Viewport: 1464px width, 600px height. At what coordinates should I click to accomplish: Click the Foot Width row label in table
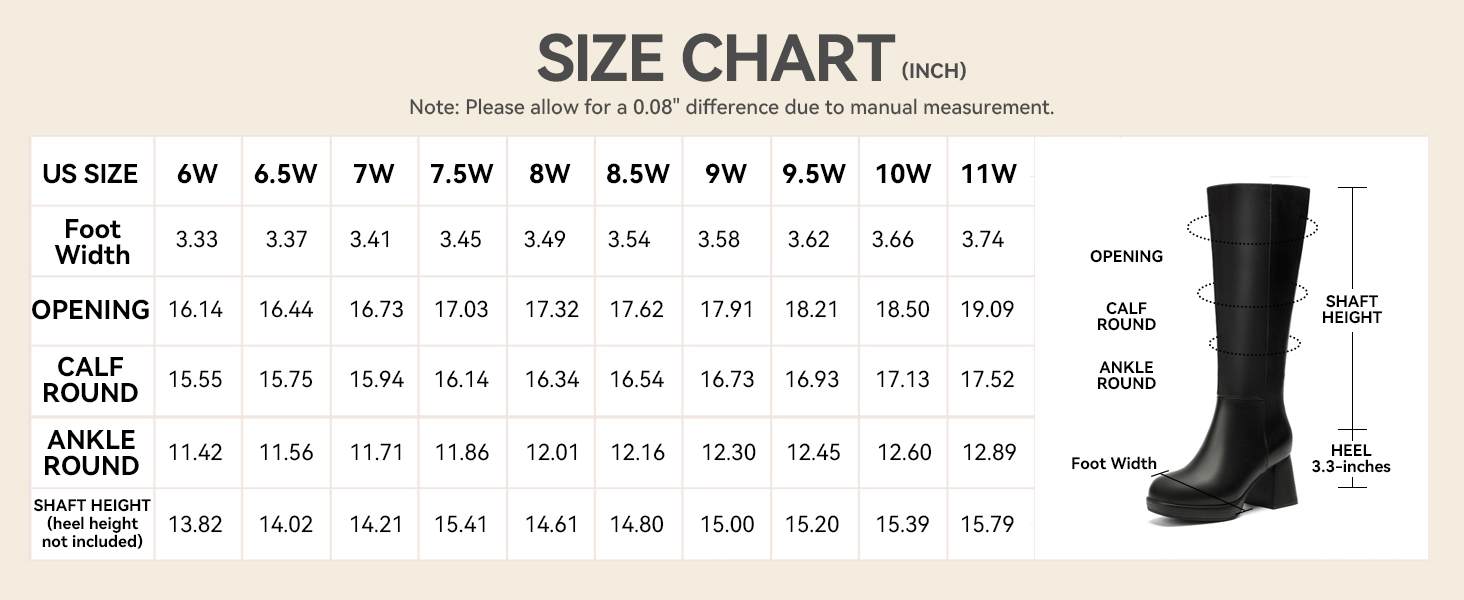[92, 242]
